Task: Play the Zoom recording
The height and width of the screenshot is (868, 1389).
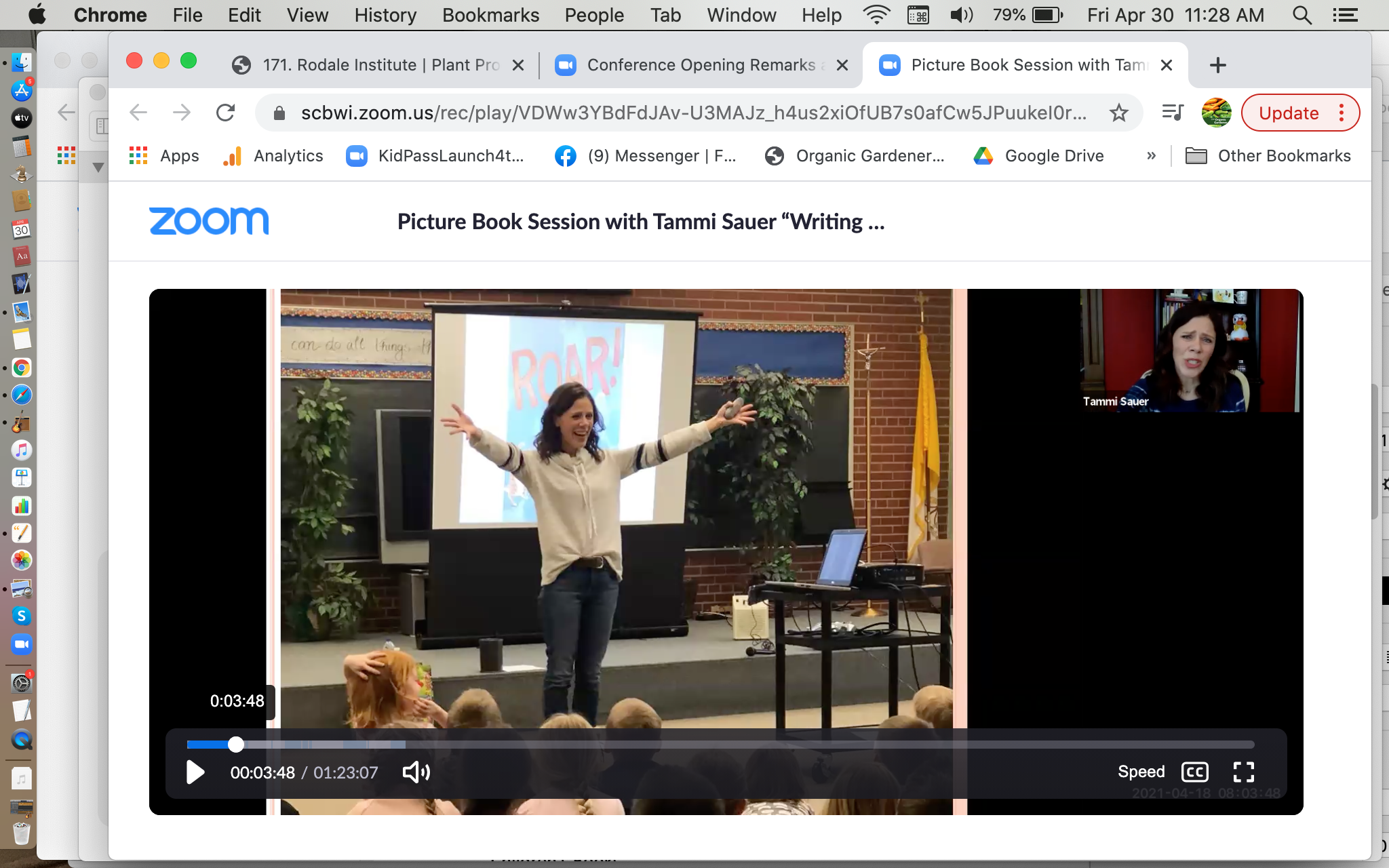Action: click(x=195, y=772)
